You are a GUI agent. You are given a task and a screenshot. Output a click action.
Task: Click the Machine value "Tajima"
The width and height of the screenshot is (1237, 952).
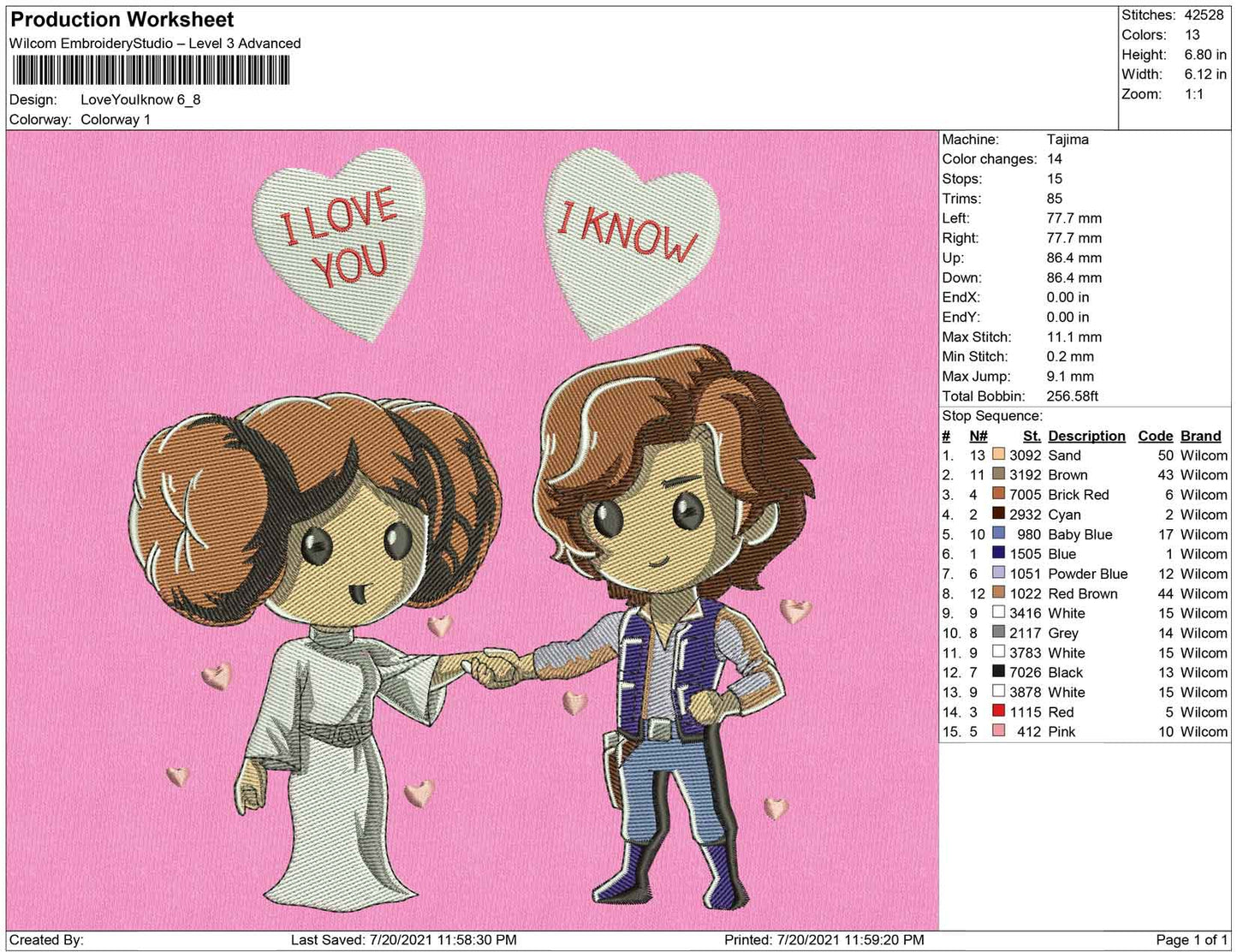1068,140
